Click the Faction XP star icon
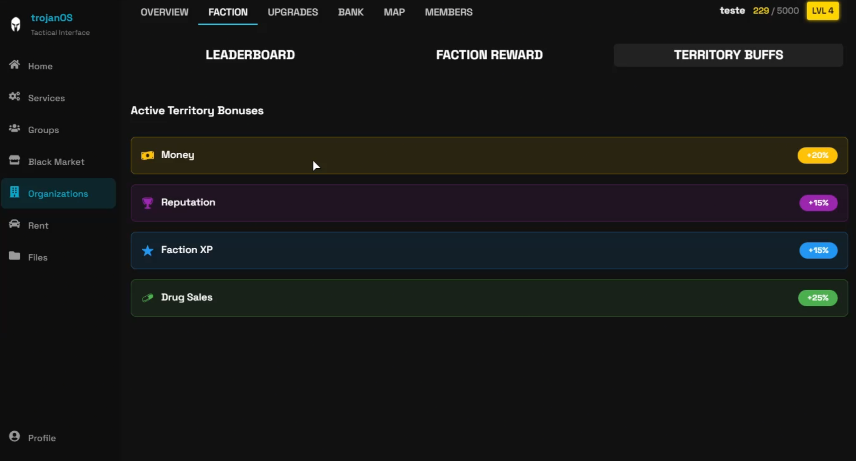The height and width of the screenshot is (461, 856). pos(148,250)
